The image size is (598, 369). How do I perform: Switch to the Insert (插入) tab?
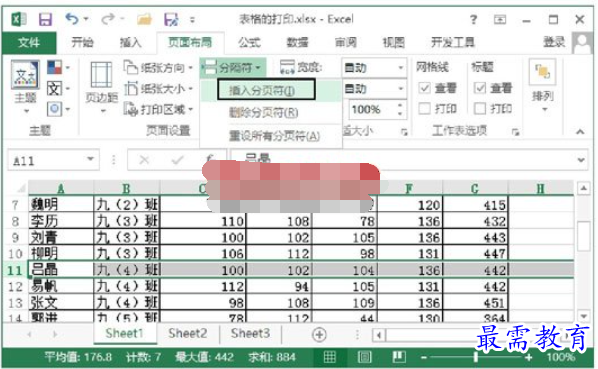(x=130, y=42)
